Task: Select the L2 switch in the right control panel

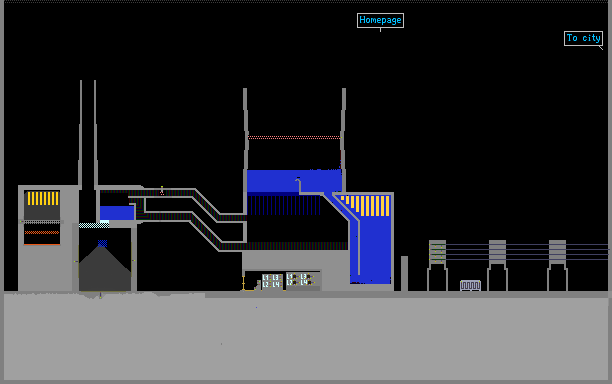Action: (292, 283)
